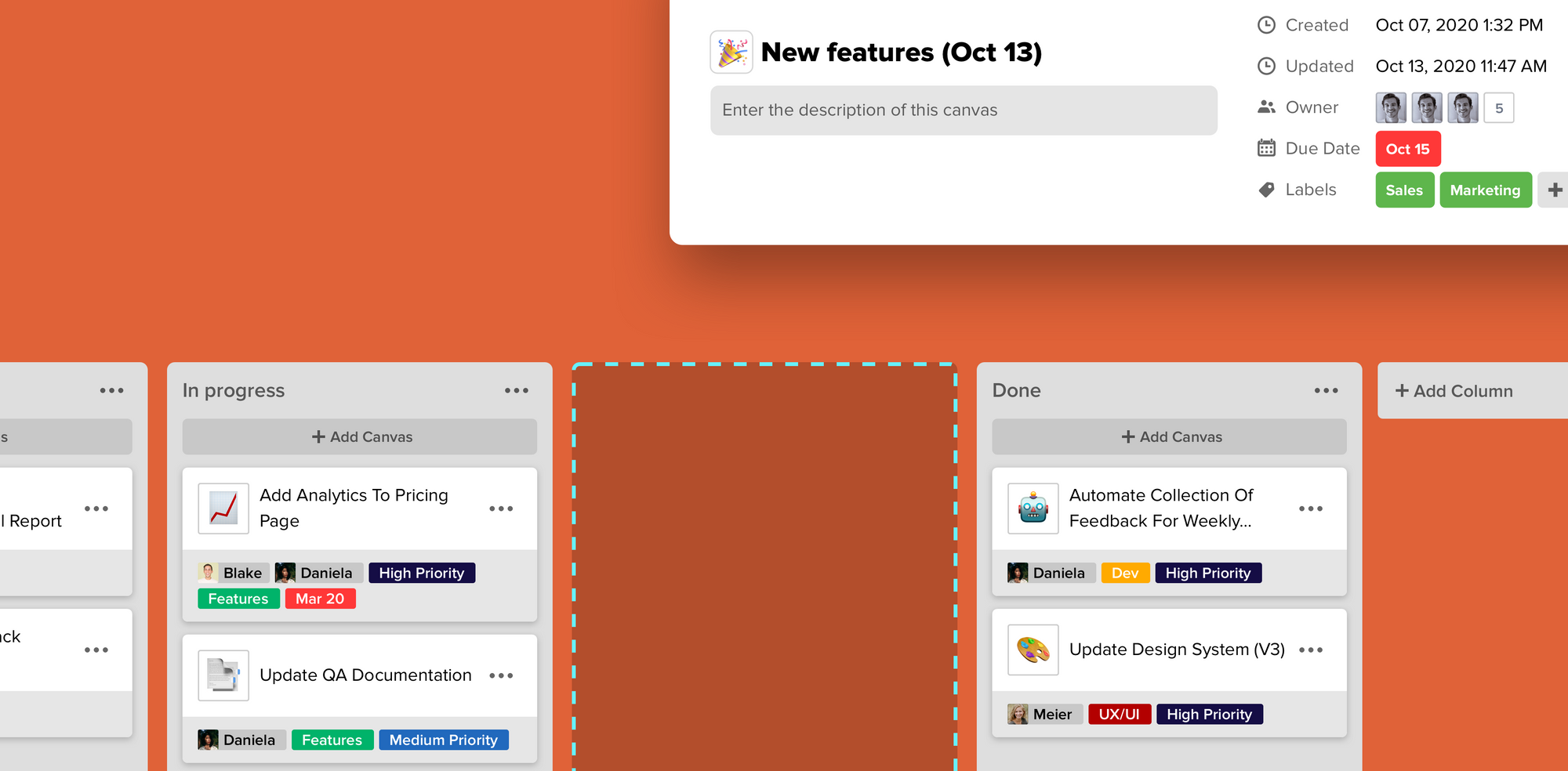Click the Features tag on Add Analytics card
The width and height of the screenshot is (1568, 771).
(x=238, y=599)
